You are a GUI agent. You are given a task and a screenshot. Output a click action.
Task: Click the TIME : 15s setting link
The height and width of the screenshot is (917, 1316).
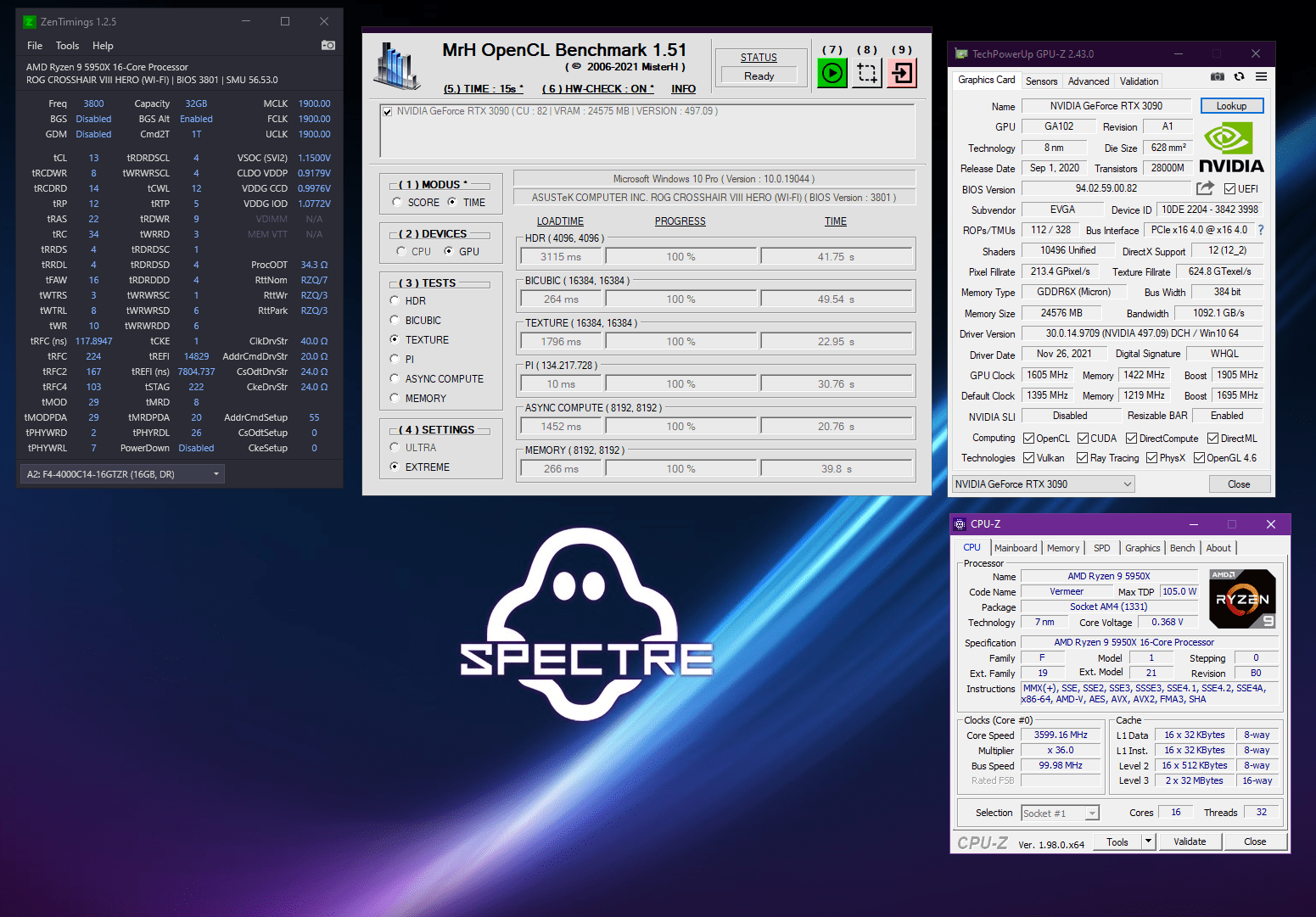[484, 88]
